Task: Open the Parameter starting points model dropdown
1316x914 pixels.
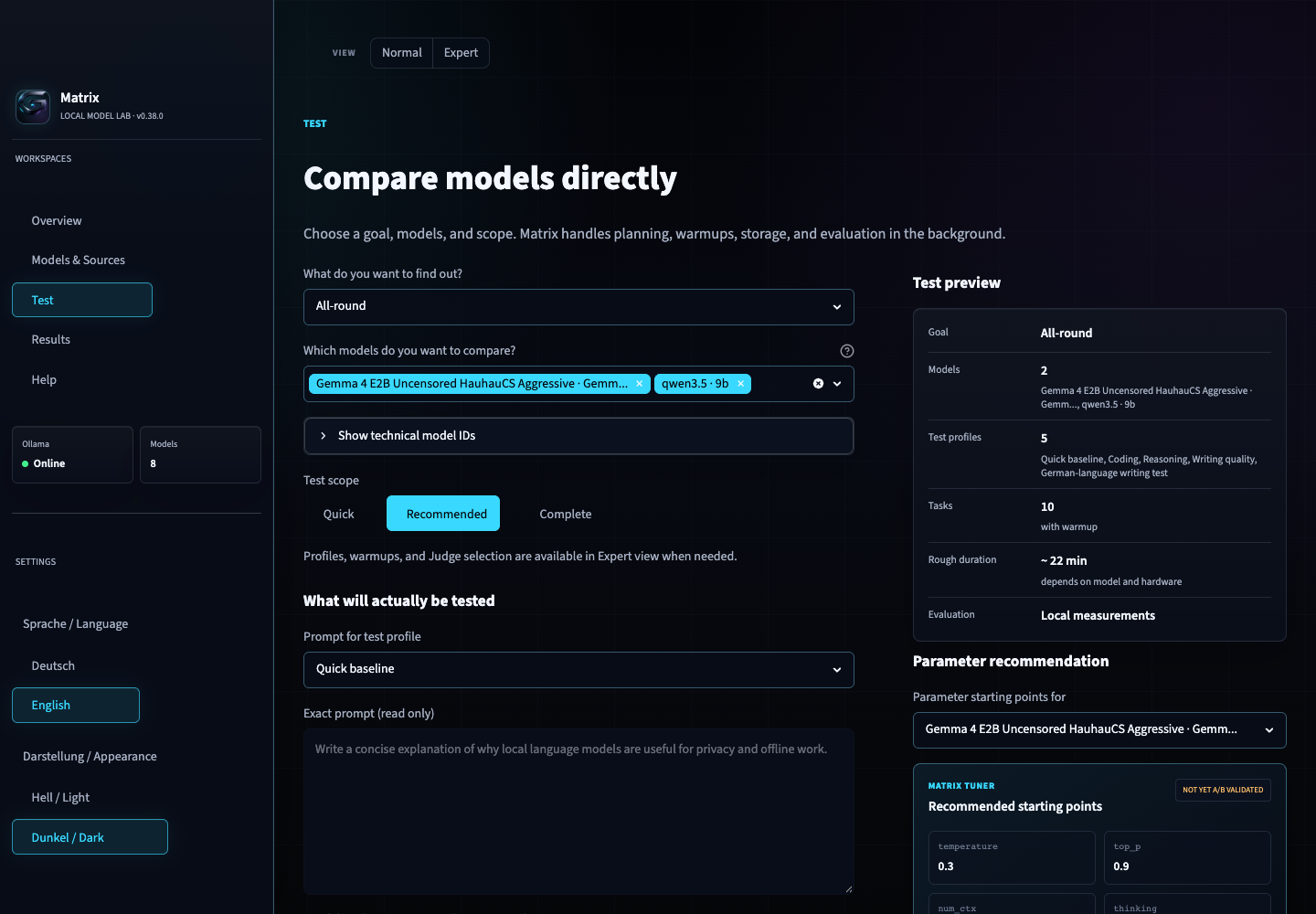Action: 1099,730
